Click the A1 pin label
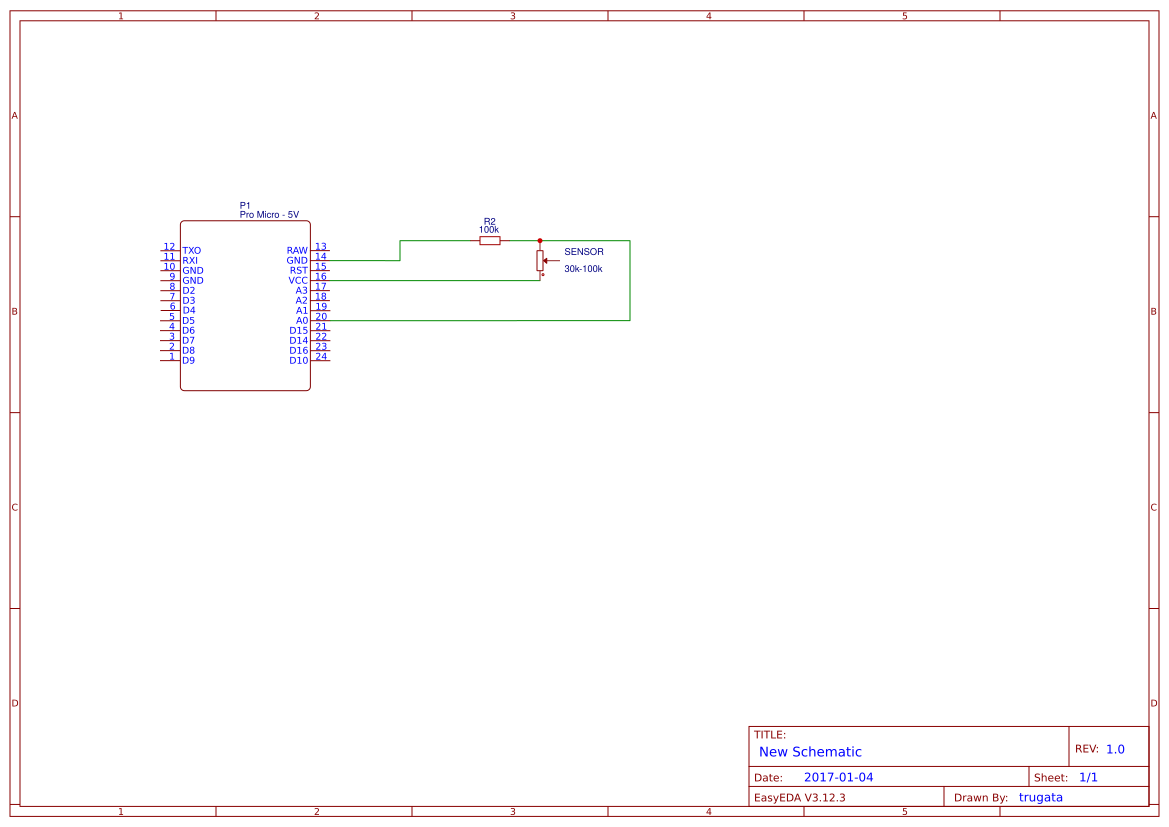 302,310
